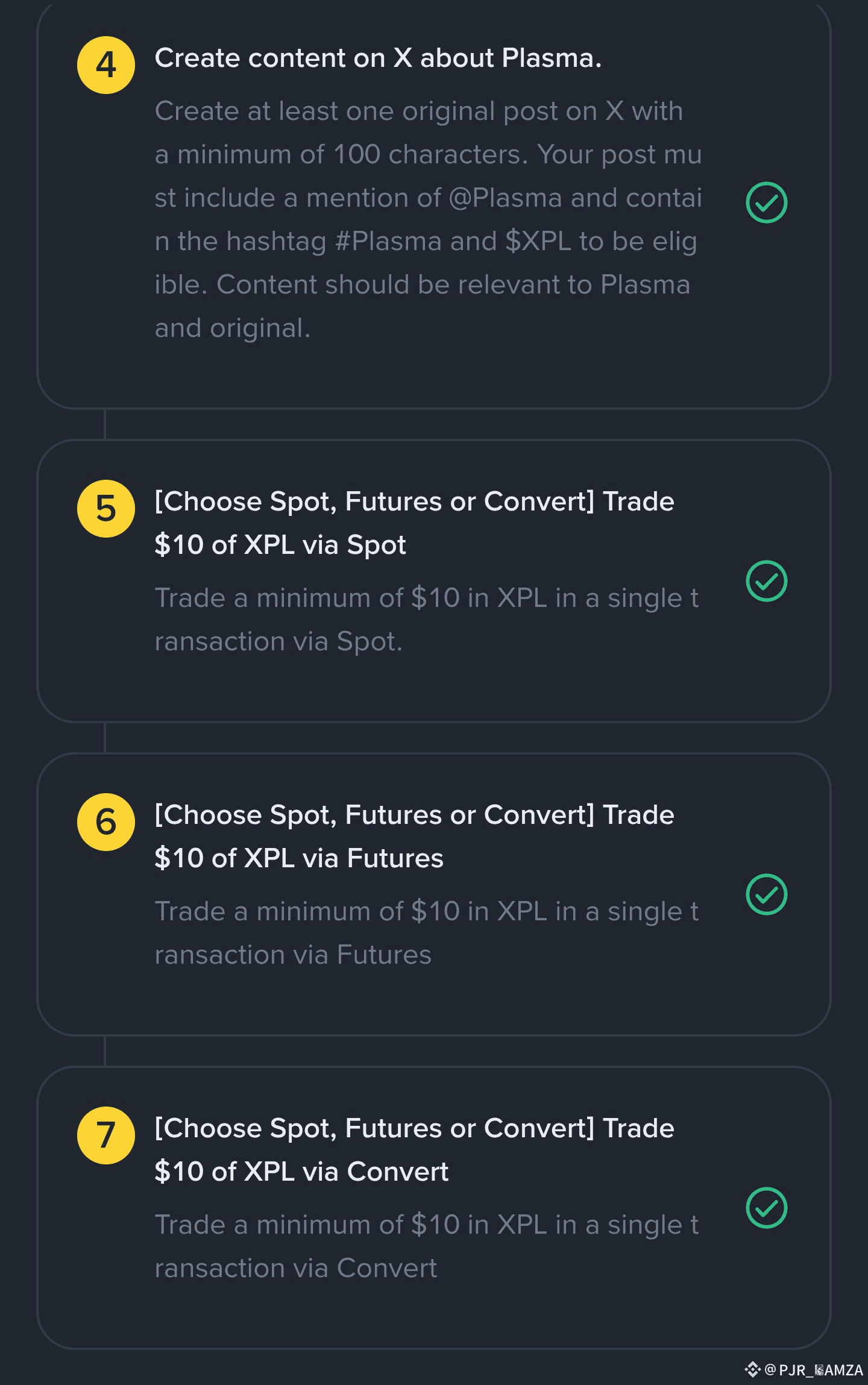This screenshot has width=868, height=1385.
Task: Open the "Create content on X about Plasma" title
Action: [x=378, y=58]
